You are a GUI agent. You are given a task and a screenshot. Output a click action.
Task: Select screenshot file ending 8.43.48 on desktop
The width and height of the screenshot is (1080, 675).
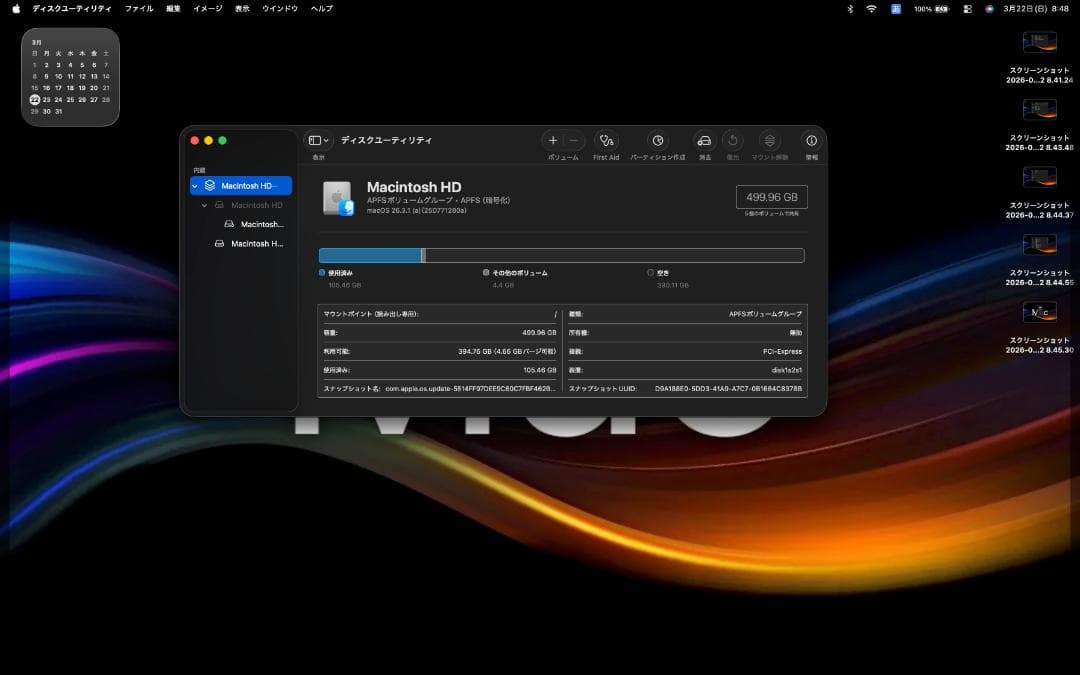[x=1039, y=125]
